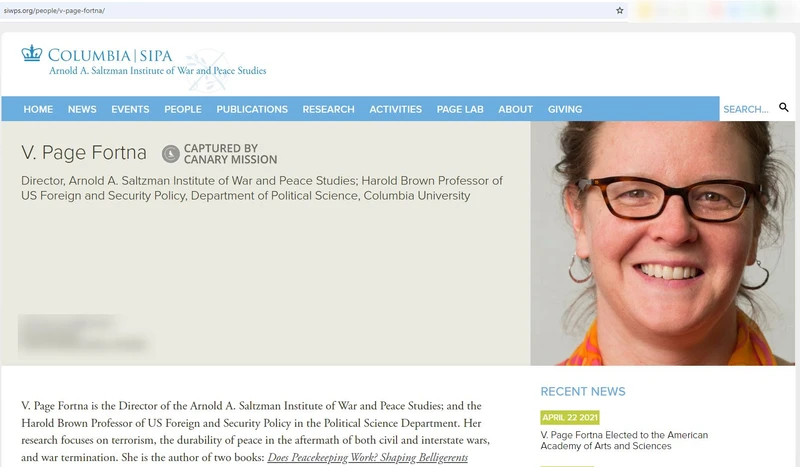Click the Columbia | SIPA logo text
This screenshot has width=800, height=467.
click(110, 55)
